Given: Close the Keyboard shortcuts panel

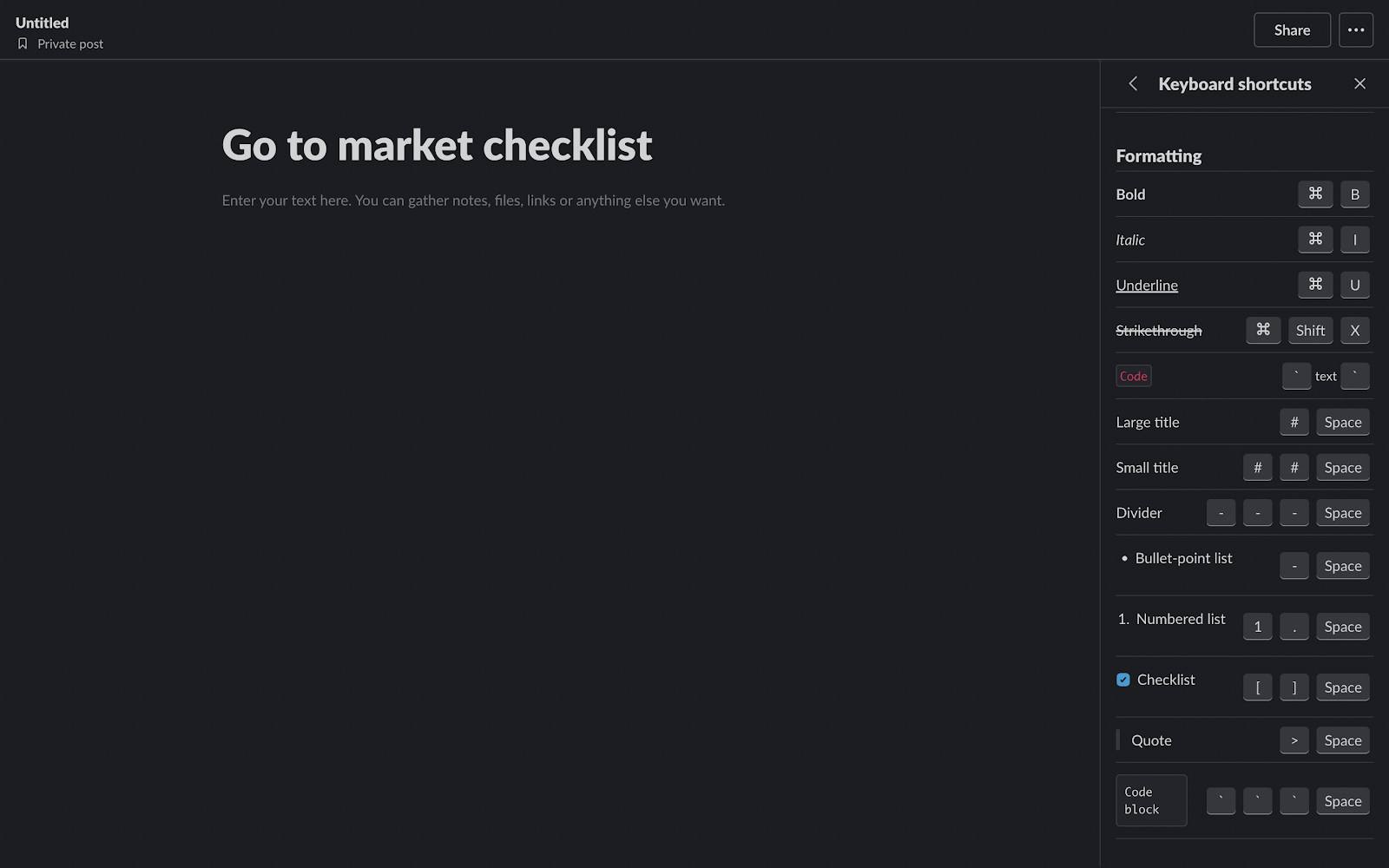Looking at the screenshot, I should pos(1359,83).
